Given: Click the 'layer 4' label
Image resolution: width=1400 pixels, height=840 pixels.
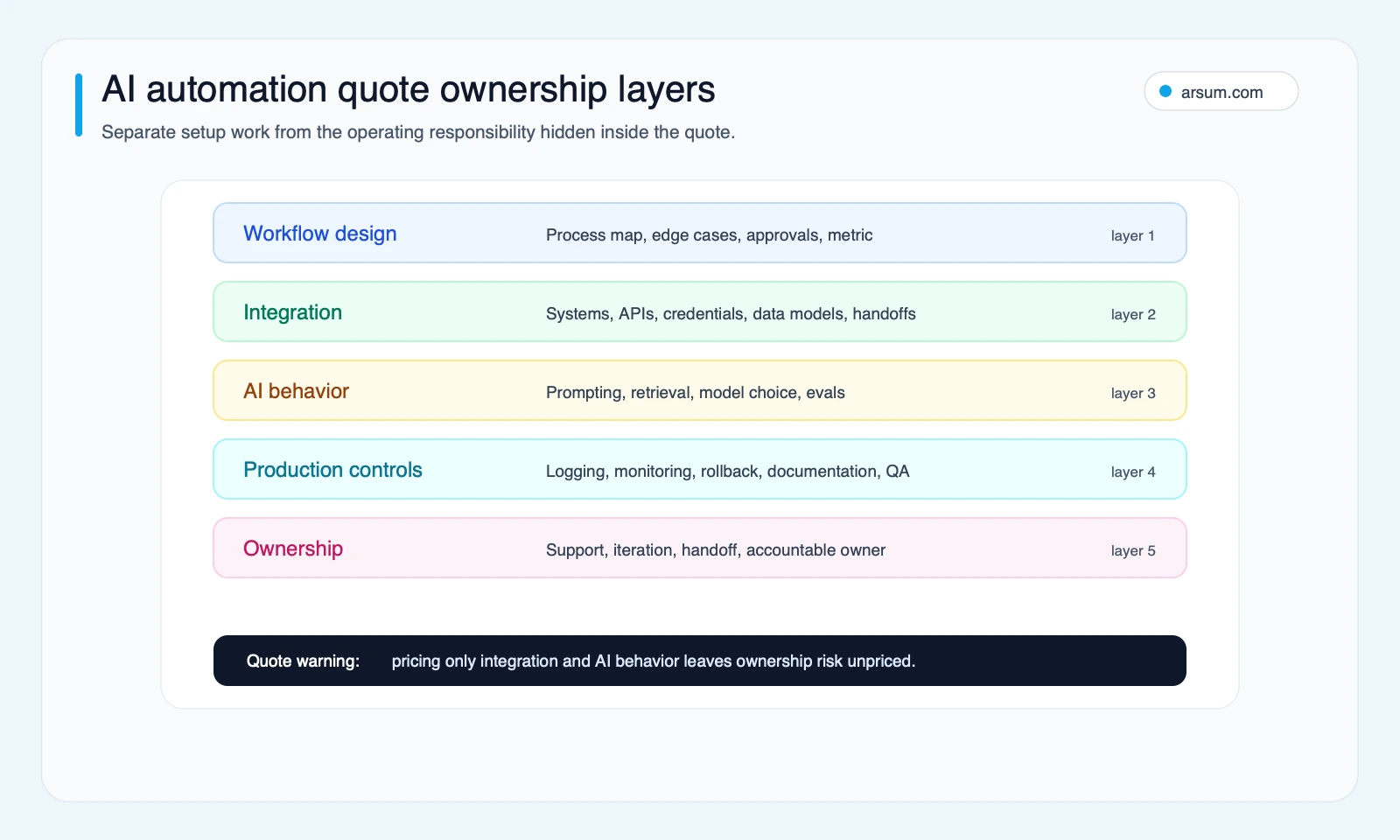Looking at the screenshot, I should coord(1133,472).
